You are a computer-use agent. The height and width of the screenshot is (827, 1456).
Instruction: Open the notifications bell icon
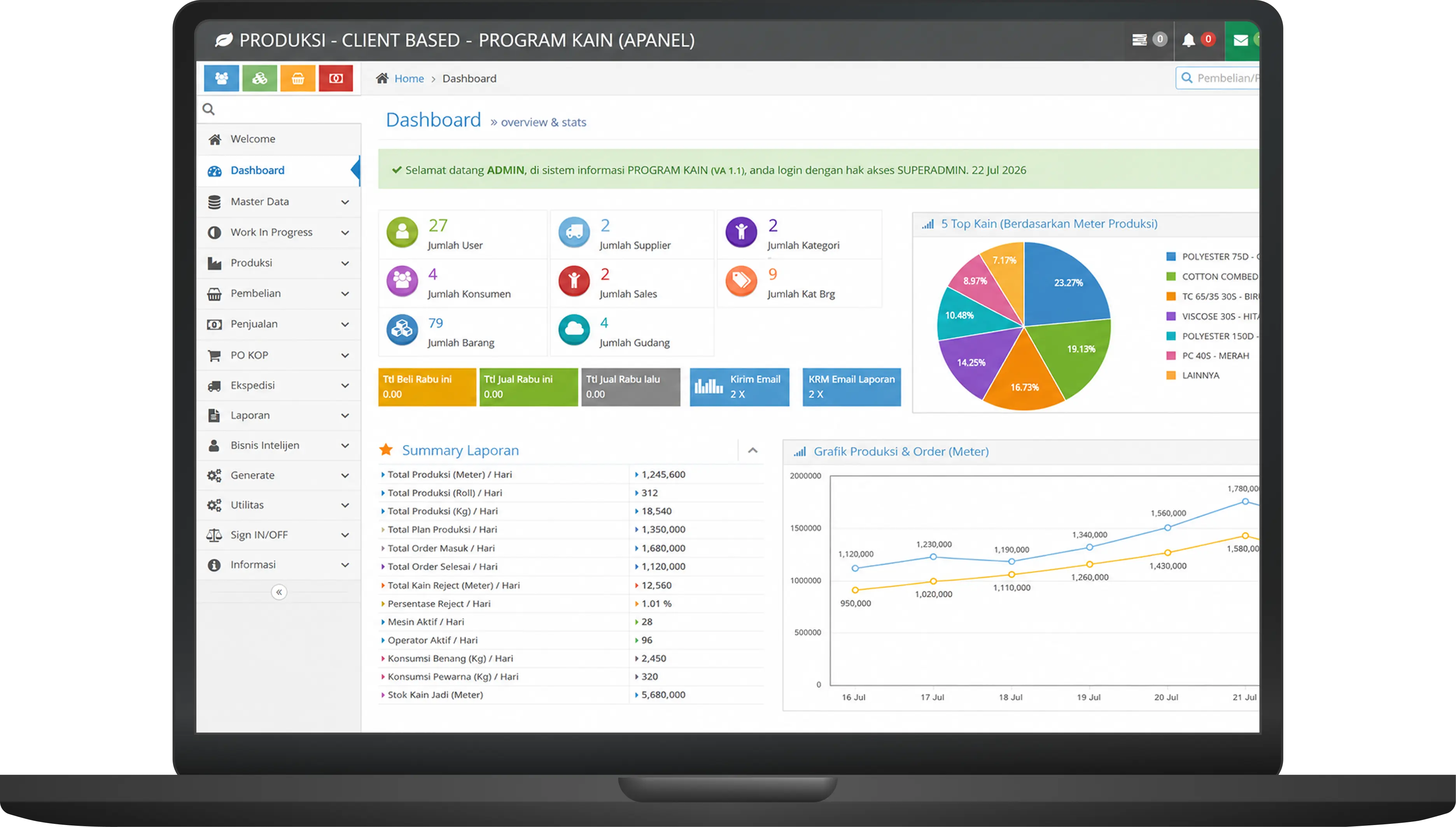tap(1188, 40)
